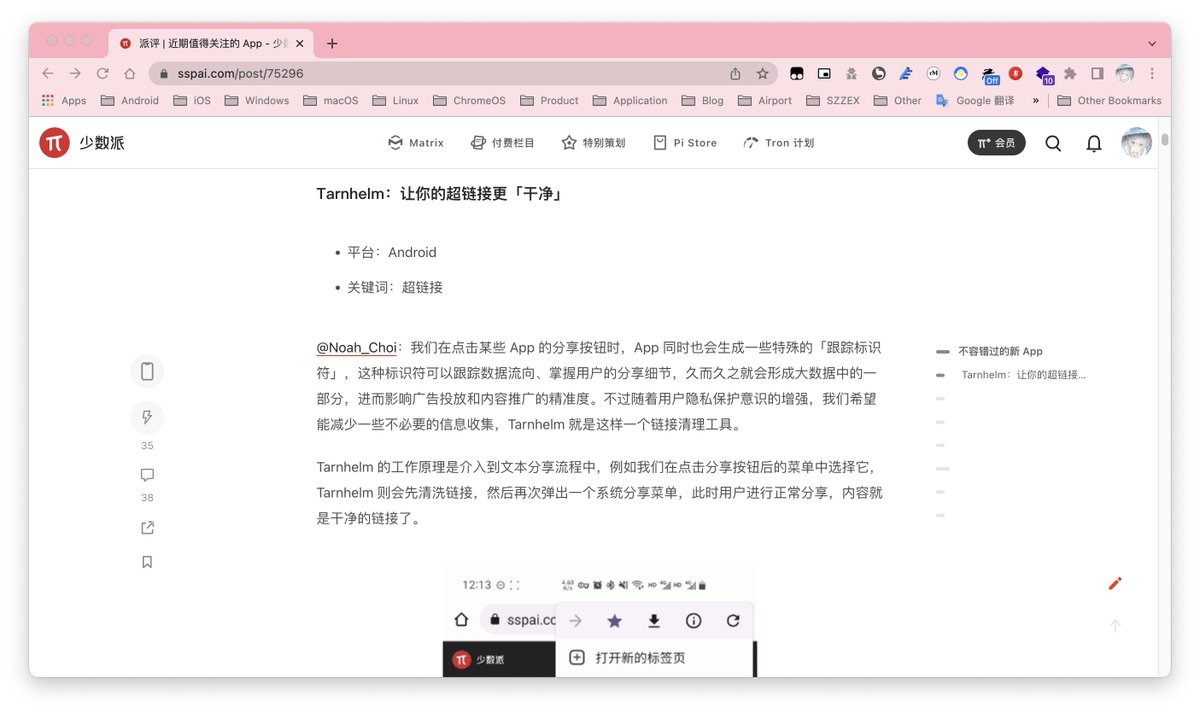Open the Chrome three-dot menu
This screenshot has width=1200, height=713.
[x=1152, y=73]
